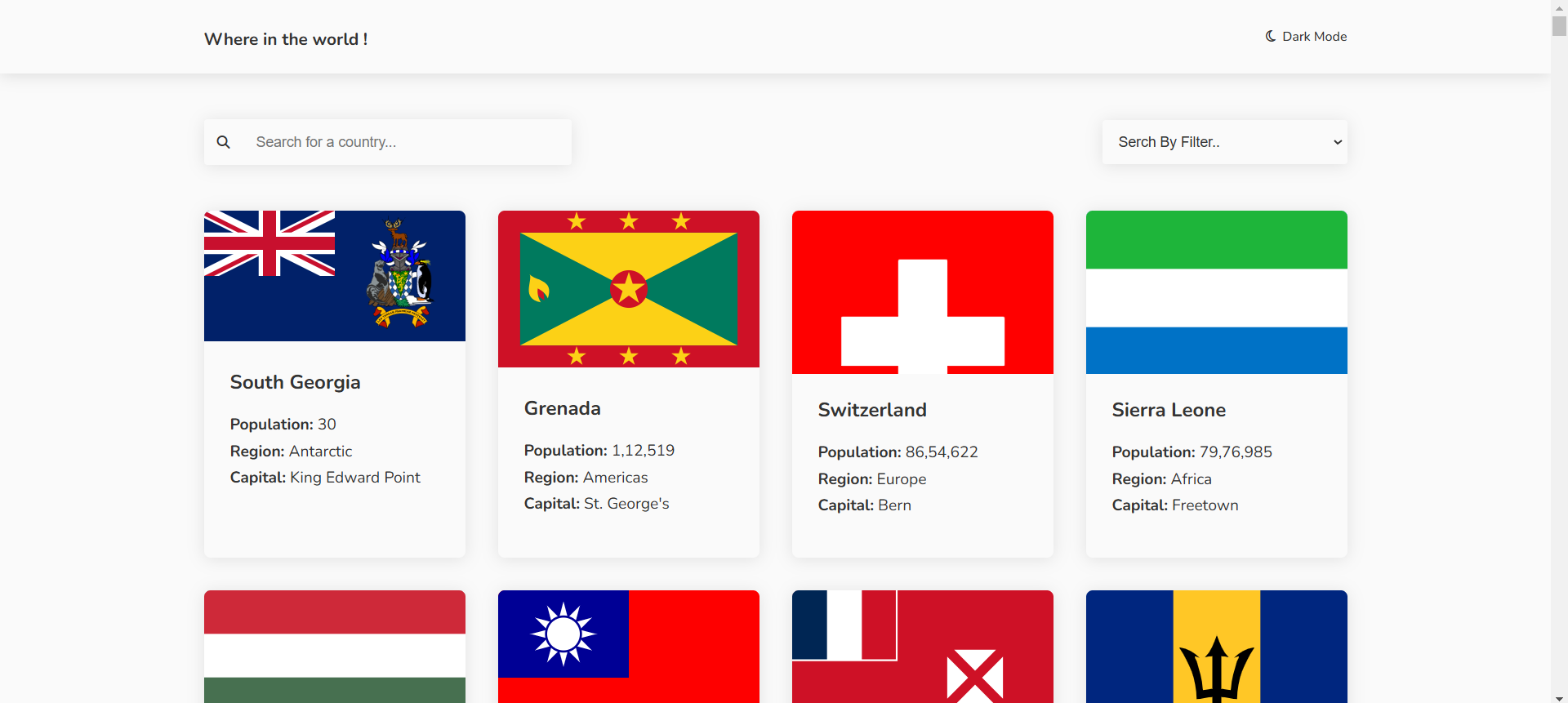Screen dimensions: 1568x703
Task: Select the Switzerland card title
Action: click(872, 410)
